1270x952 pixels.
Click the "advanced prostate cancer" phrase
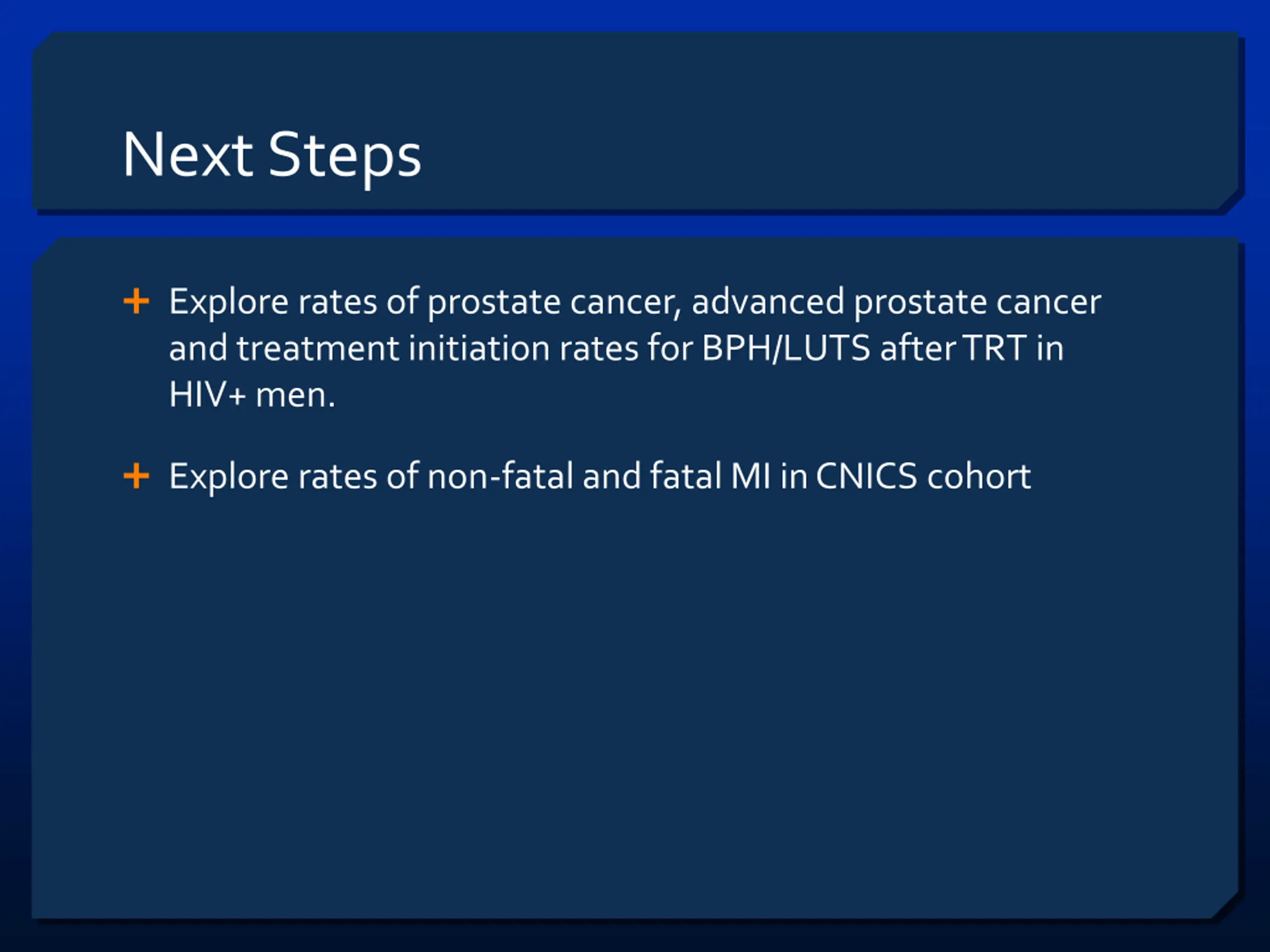coord(896,302)
